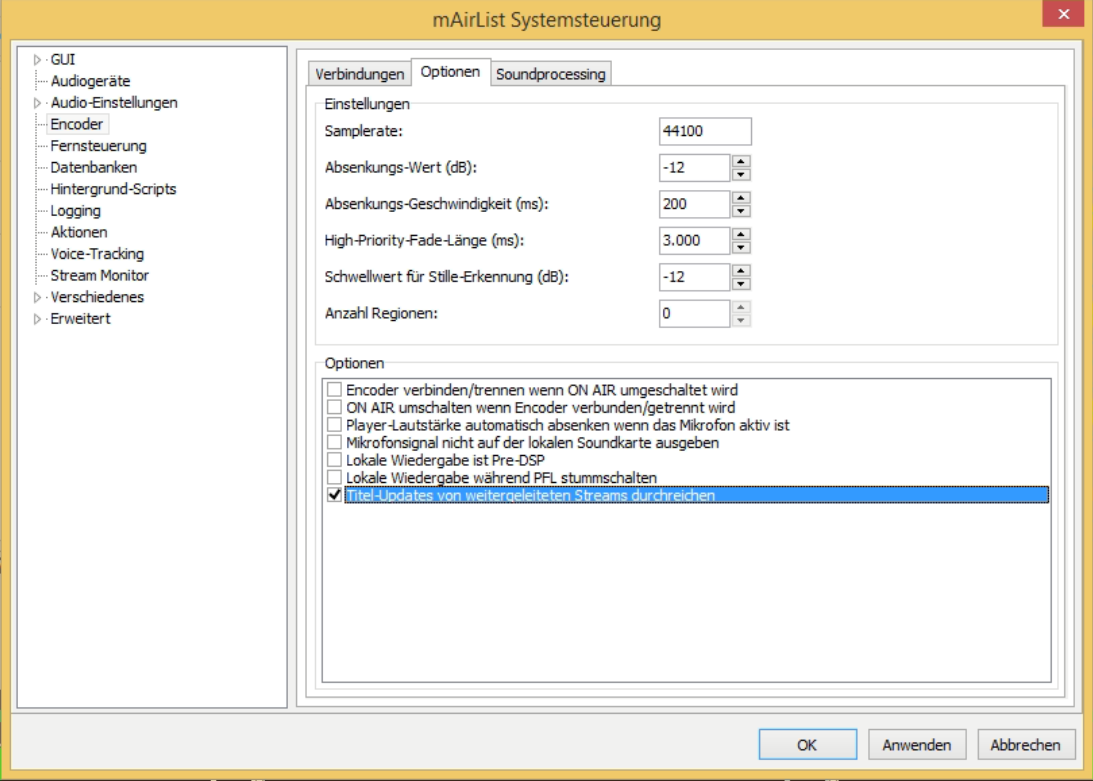Expand the GUI tree node
The height and width of the screenshot is (781, 1093).
point(38,60)
